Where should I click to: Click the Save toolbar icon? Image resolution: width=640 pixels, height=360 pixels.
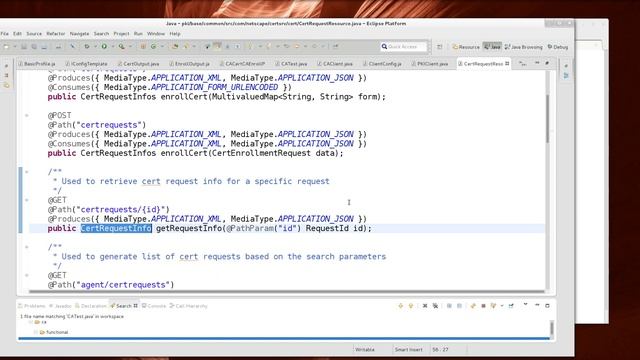point(24,47)
